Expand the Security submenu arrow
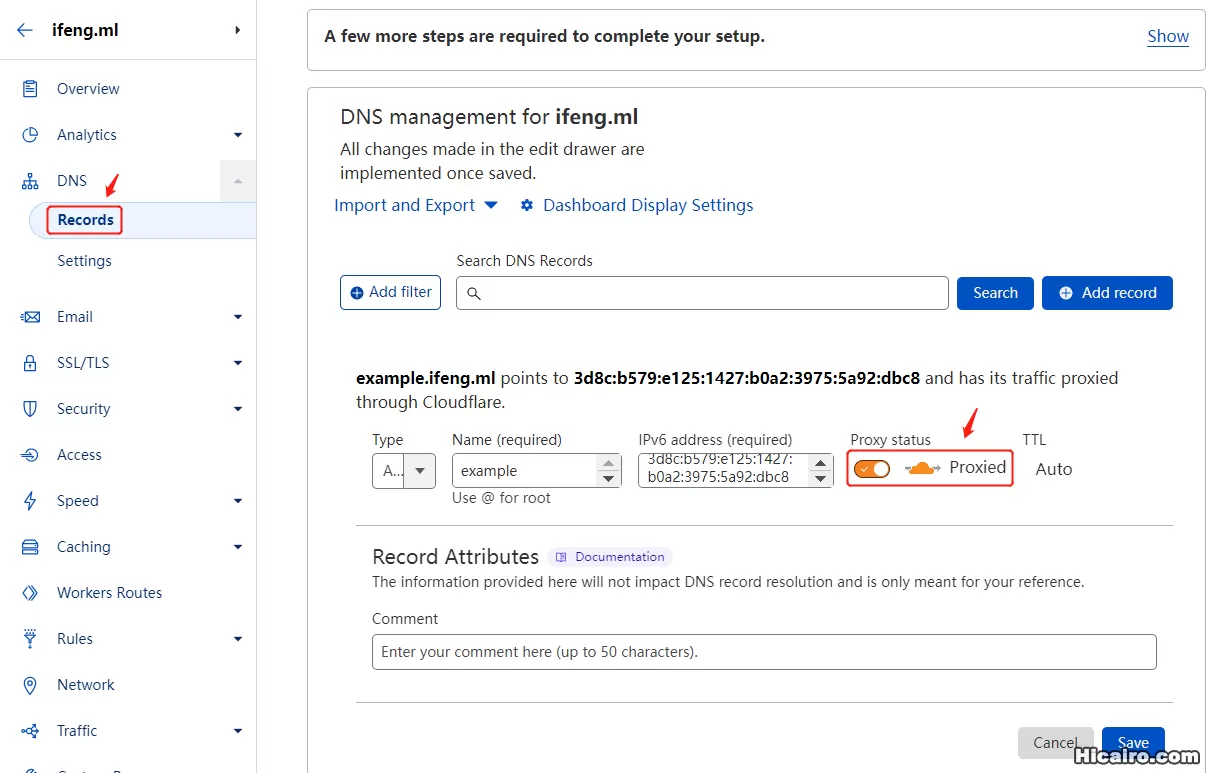The height and width of the screenshot is (773, 1206). click(238, 409)
